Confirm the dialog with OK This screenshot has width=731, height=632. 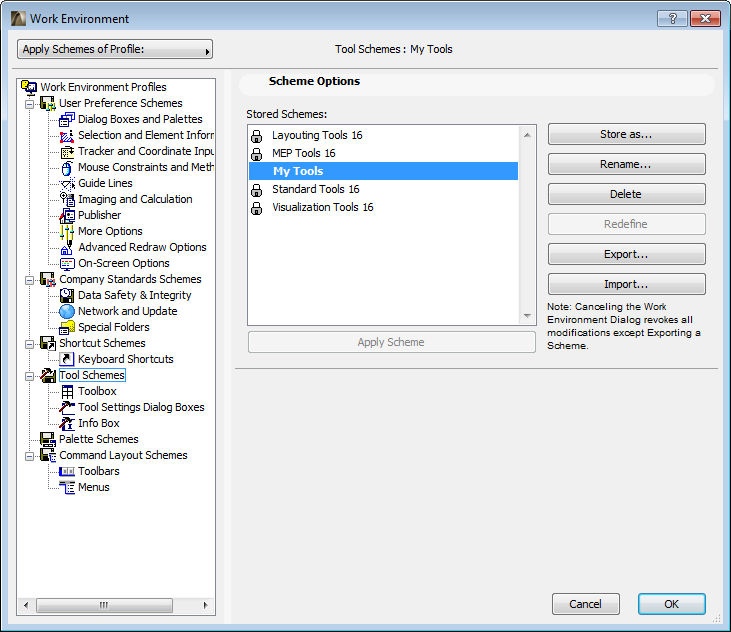[x=671, y=604]
